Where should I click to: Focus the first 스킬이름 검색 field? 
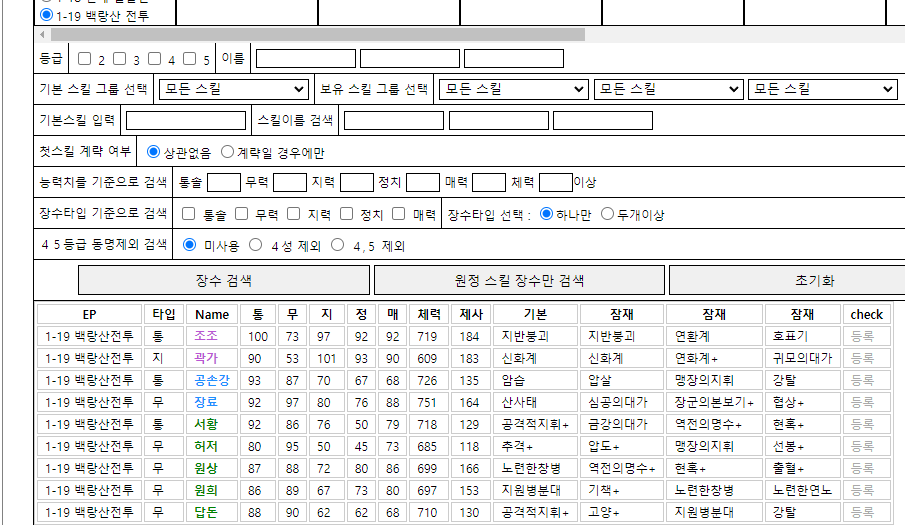[x=394, y=121]
